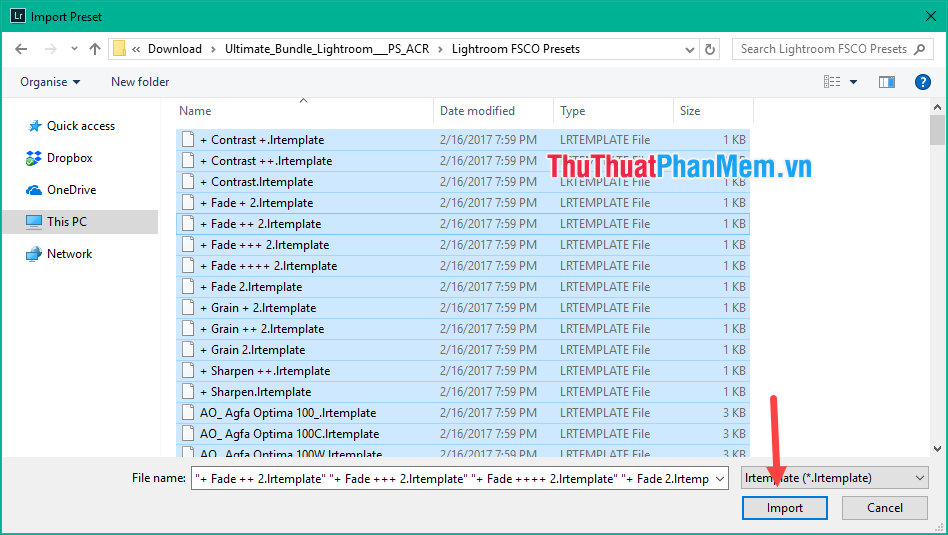Select file AO_ Agfa Optima 100C.lrtemplate
Viewport: 948px width, 535px height.
463,434
